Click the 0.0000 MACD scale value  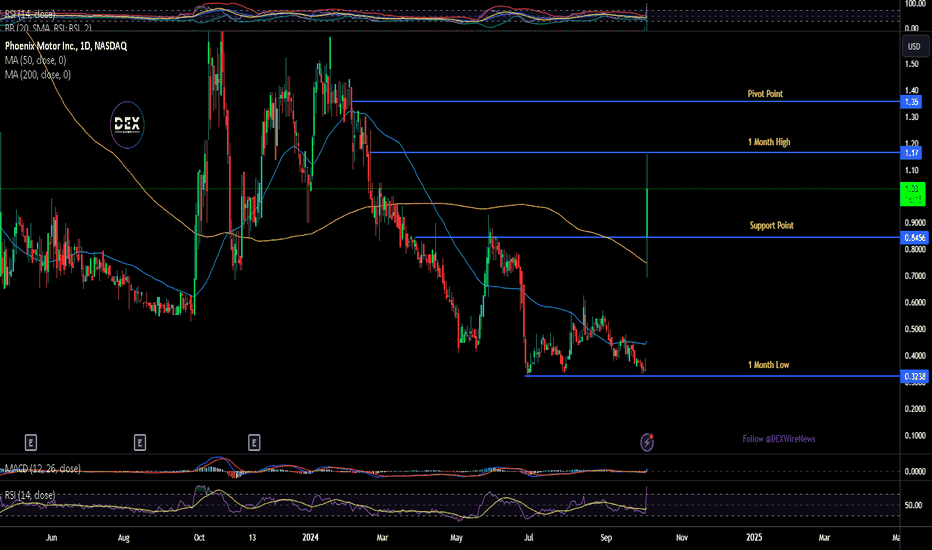click(x=915, y=471)
